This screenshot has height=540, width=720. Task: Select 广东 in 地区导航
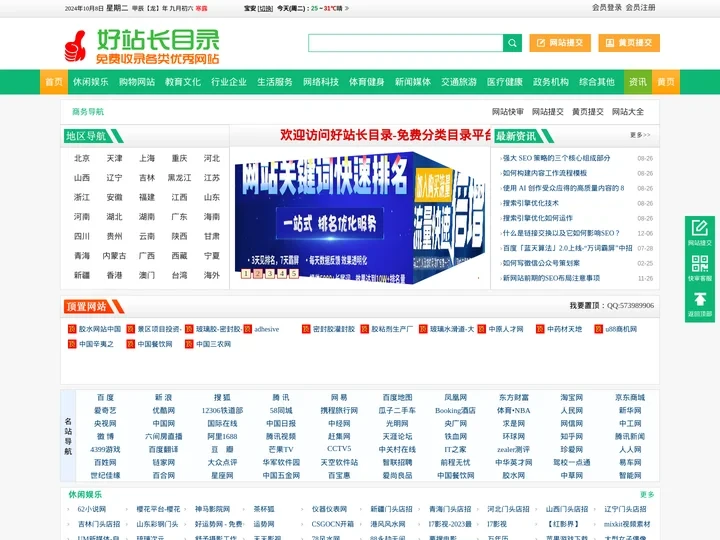179,217
